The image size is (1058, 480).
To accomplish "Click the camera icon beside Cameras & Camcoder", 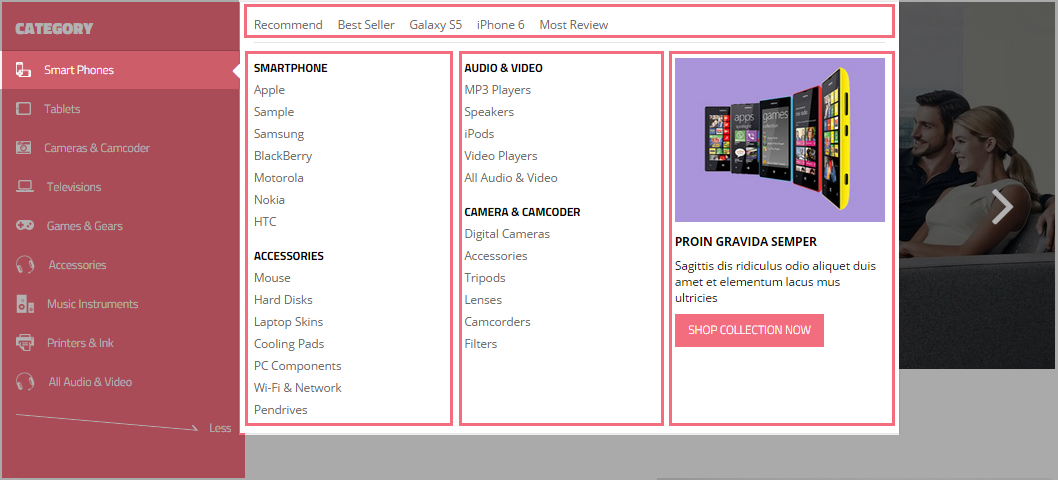I will (24, 148).
